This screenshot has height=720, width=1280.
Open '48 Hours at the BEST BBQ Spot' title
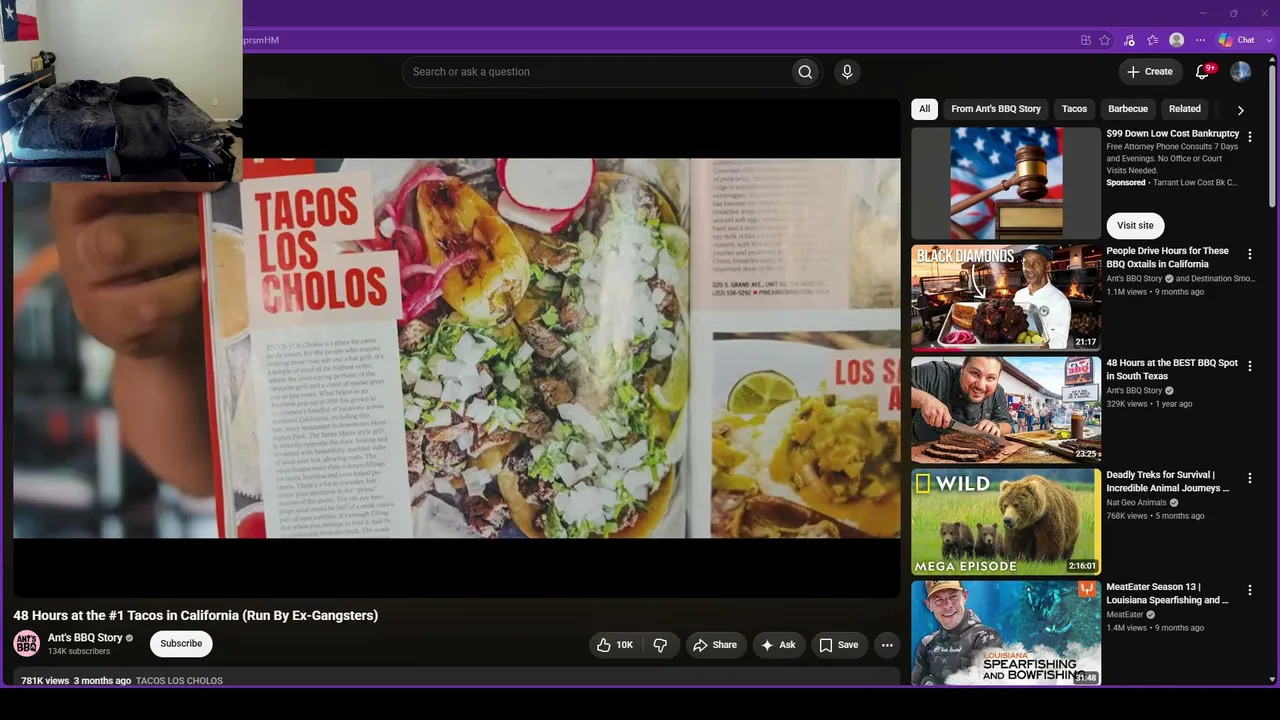pyautogui.click(x=1172, y=370)
